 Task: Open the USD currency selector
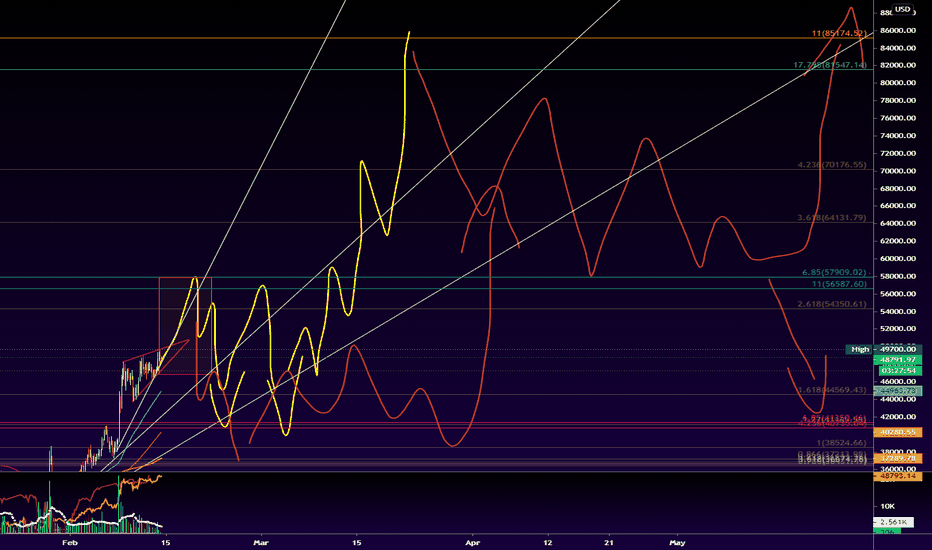pos(902,9)
